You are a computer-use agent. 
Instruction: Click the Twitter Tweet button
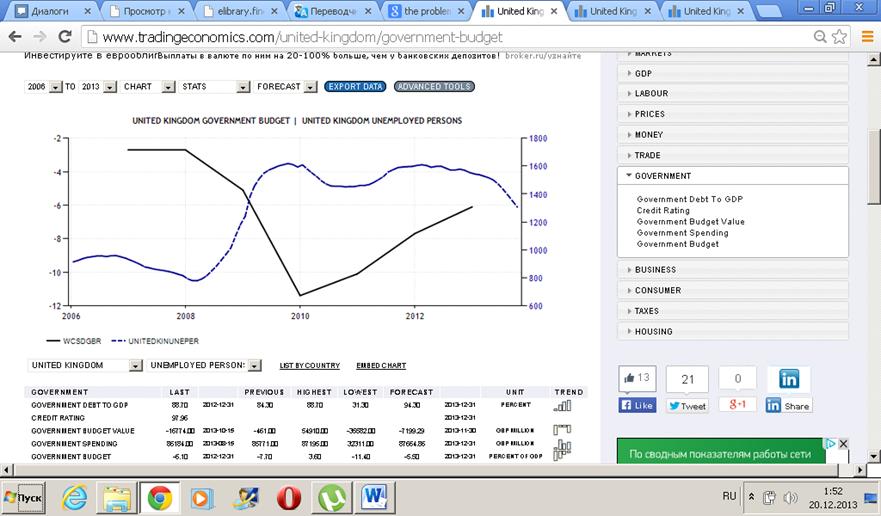(687, 405)
